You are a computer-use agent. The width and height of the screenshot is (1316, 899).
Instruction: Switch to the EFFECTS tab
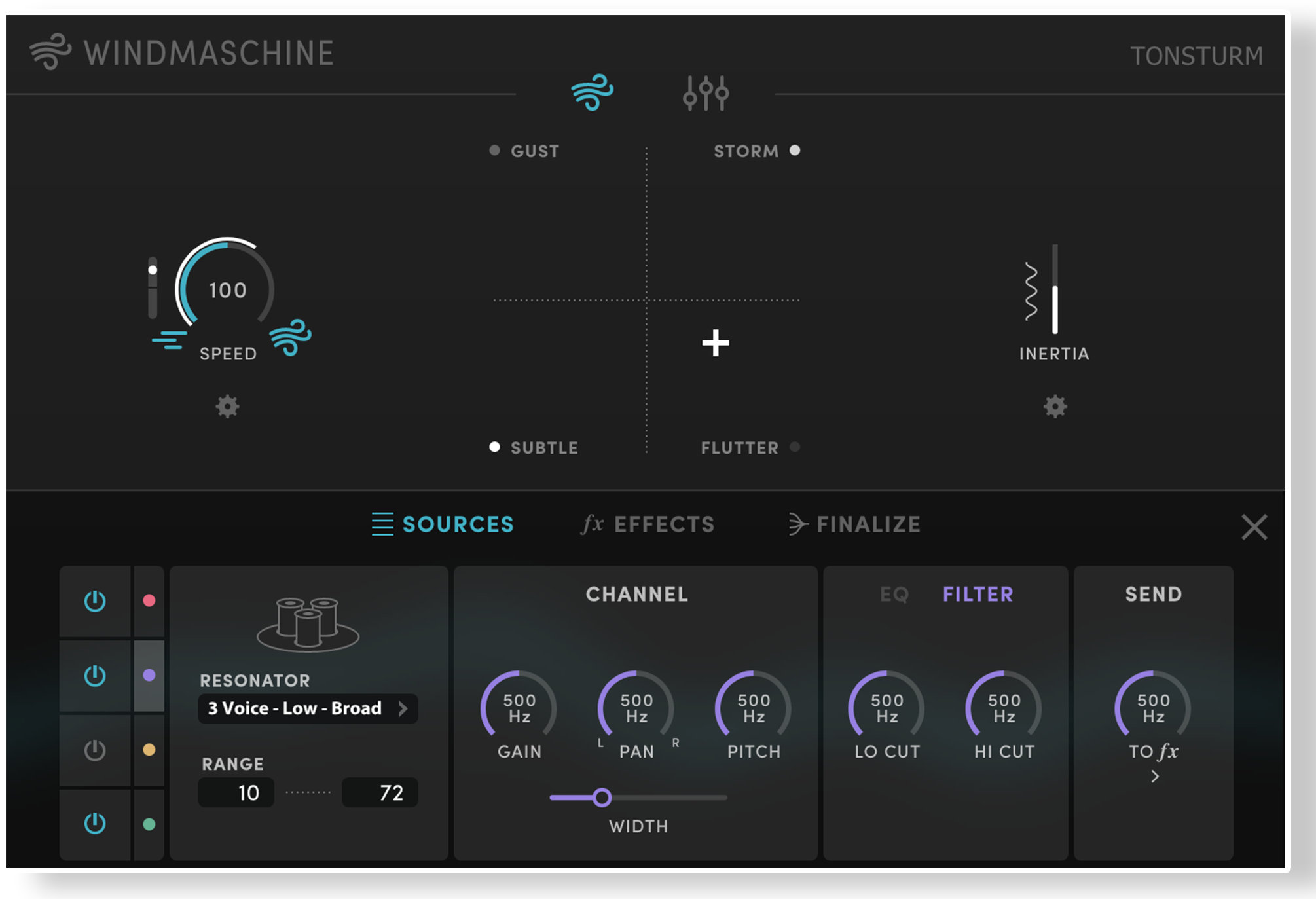(650, 524)
